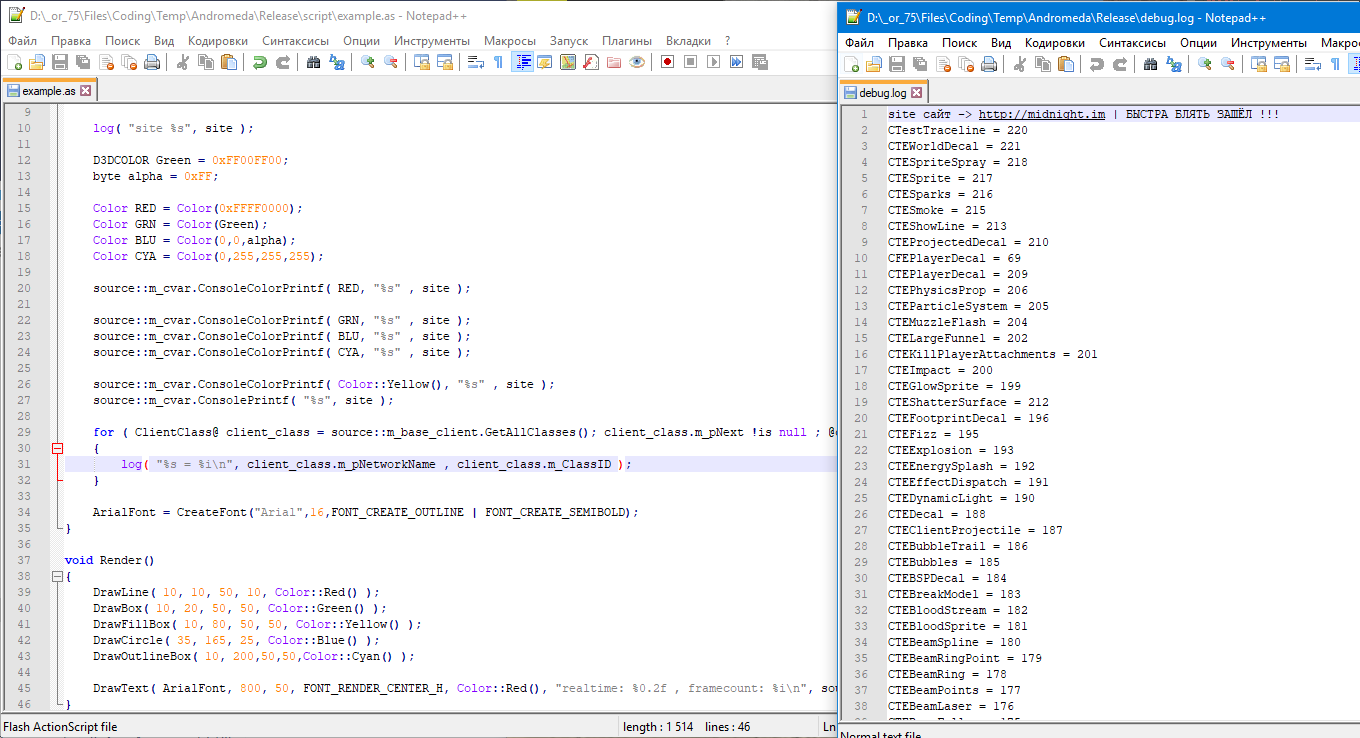Screen dimensions: 1360x738
Task: Open Вкладки menu in example.as window
Action: coord(688,41)
